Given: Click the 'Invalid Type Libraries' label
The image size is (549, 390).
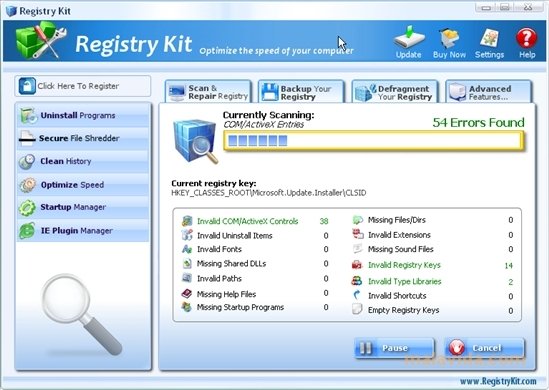Looking at the screenshot, I should pos(404,281).
